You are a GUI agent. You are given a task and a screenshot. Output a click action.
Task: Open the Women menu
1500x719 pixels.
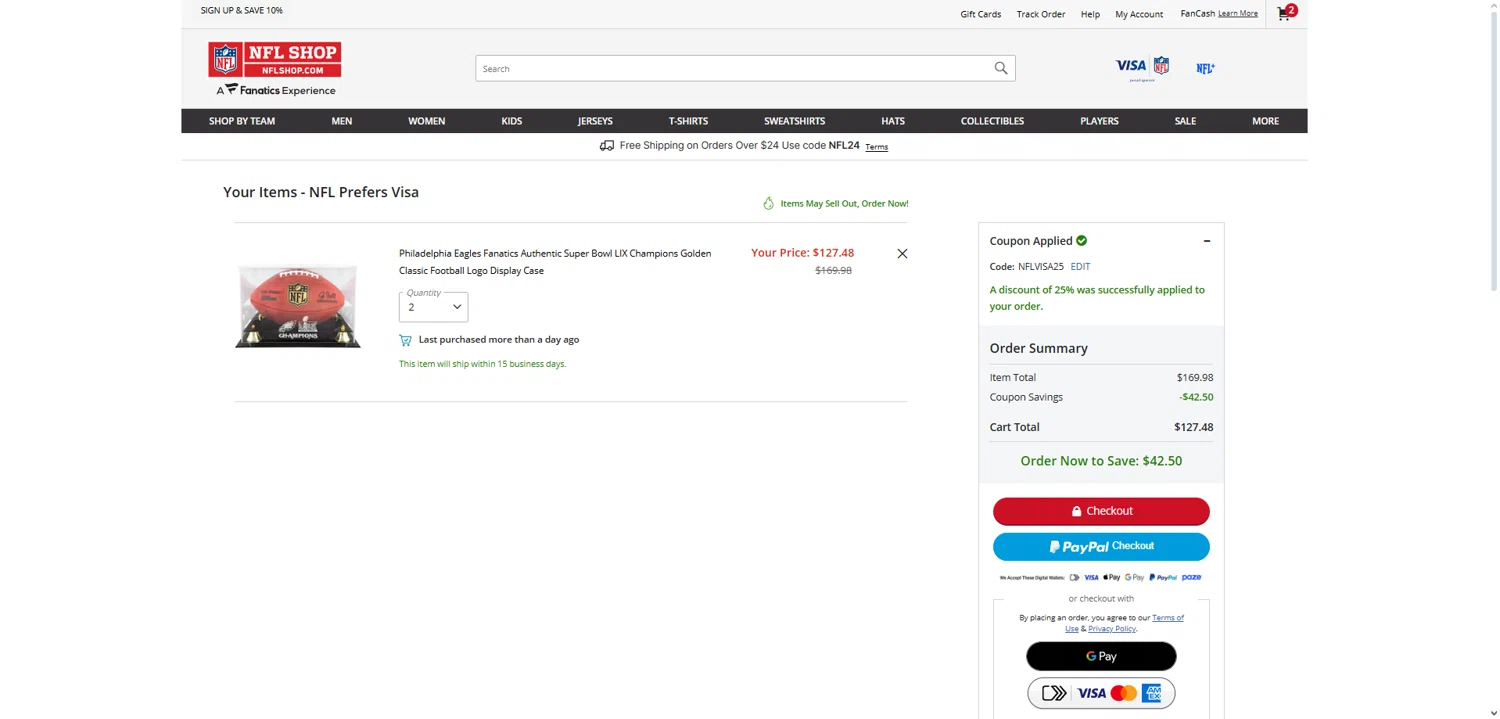click(x=427, y=121)
